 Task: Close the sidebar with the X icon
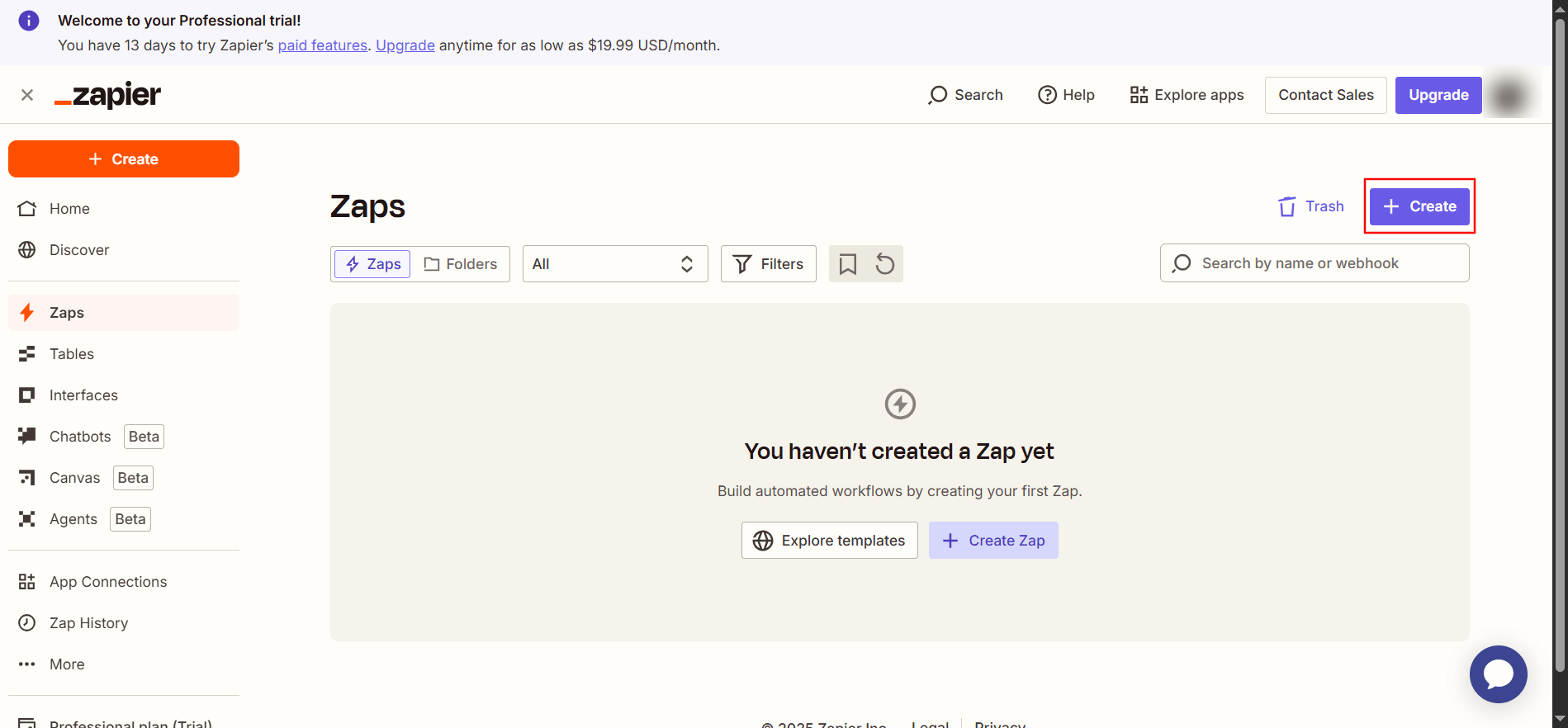[x=27, y=95]
